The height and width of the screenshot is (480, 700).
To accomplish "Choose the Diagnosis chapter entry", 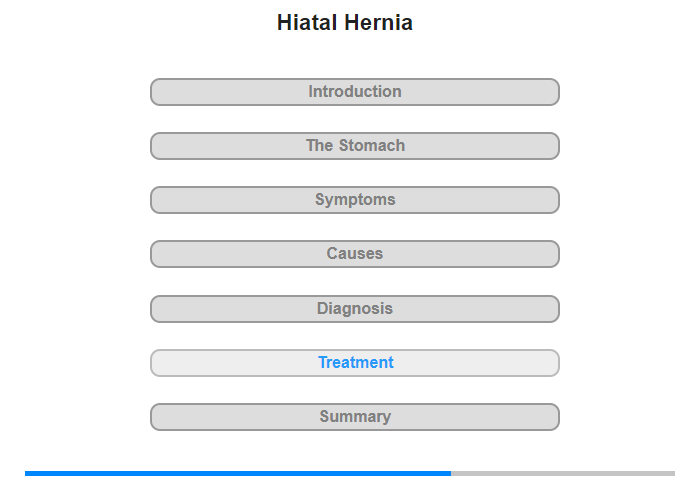I will click(355, 309).
